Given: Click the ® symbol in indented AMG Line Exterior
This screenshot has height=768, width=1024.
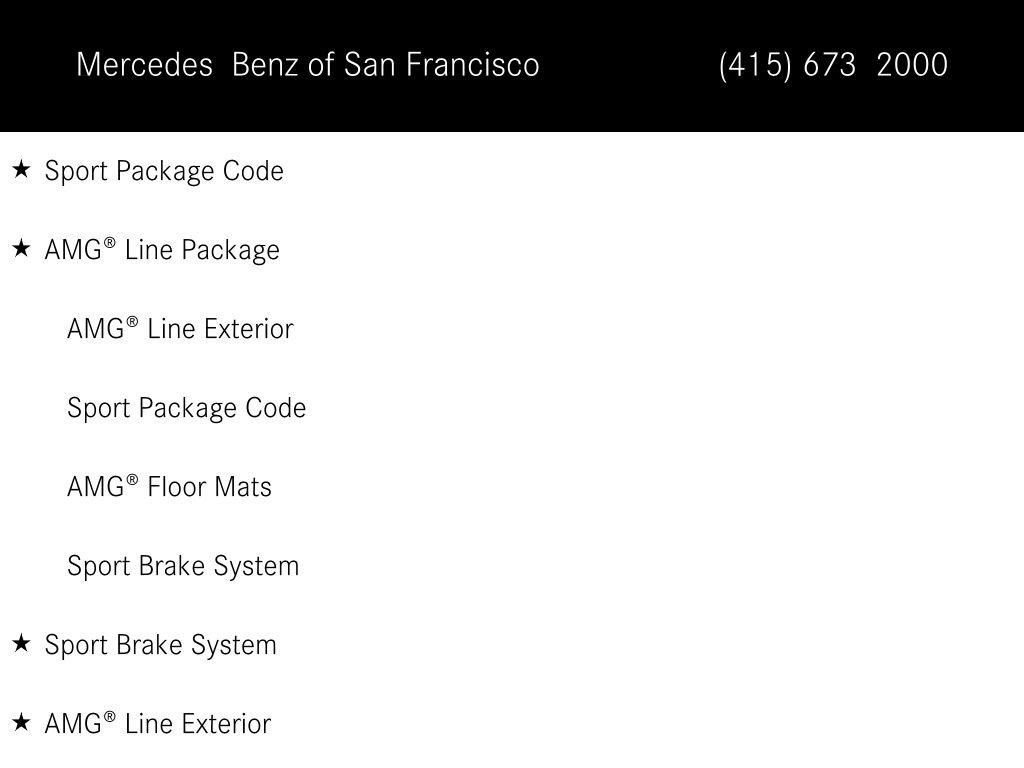Looking at the screenshot, I should 132,322.
